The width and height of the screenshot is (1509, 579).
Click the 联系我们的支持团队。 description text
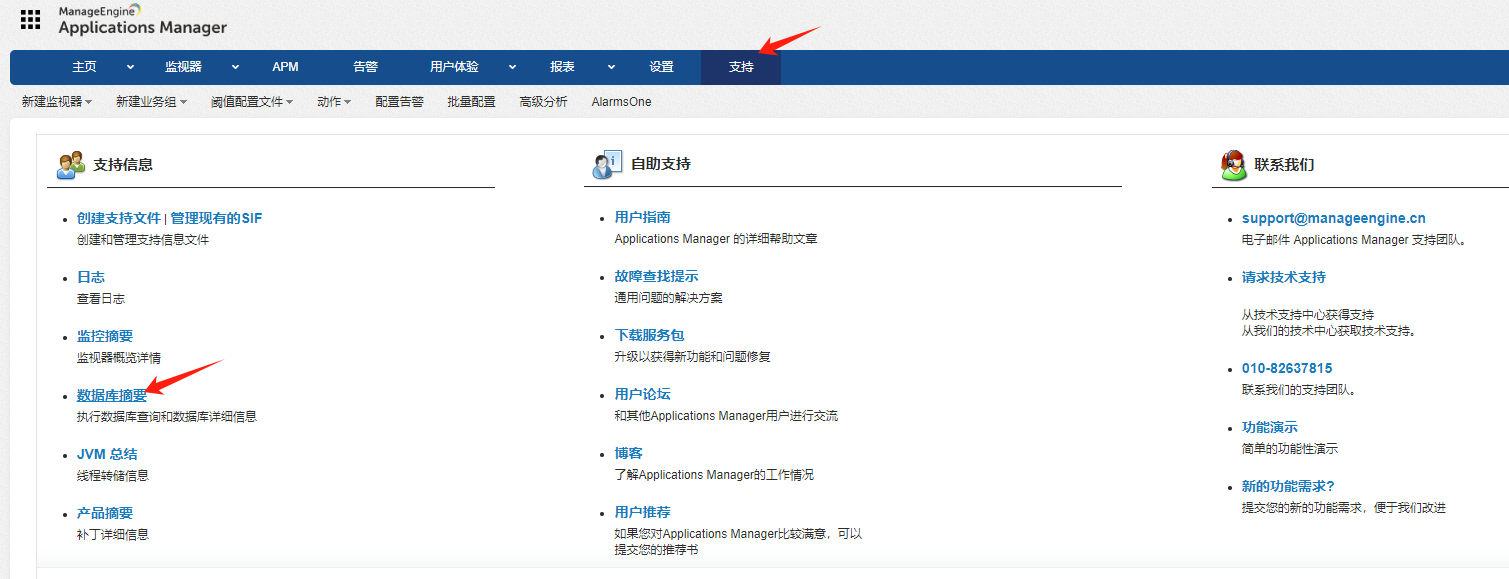click(x=1299, y=390)
